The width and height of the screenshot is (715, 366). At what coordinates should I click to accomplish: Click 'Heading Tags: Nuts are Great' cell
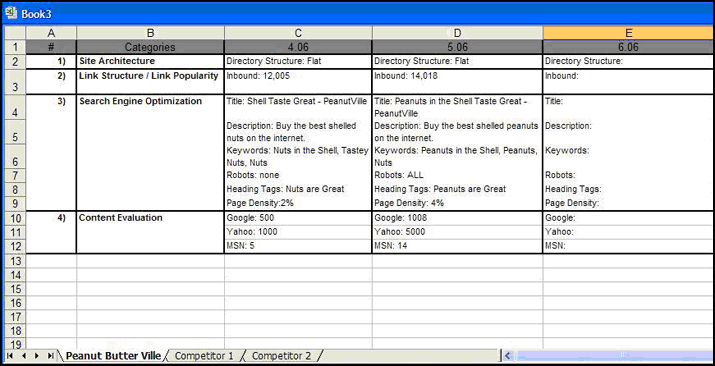298,189
